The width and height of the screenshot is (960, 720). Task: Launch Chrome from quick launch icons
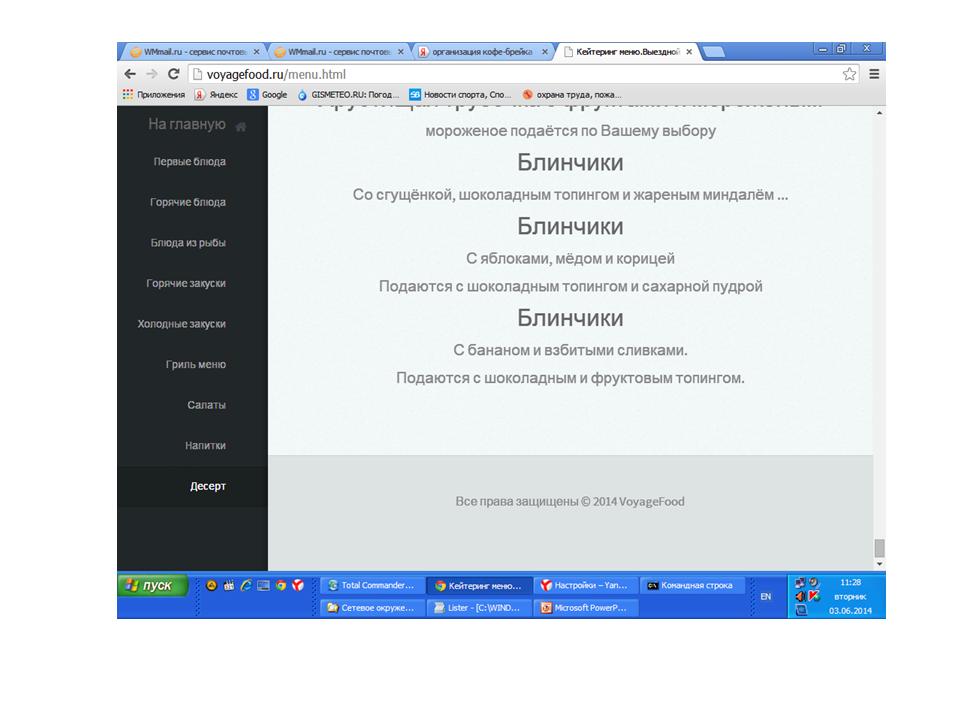pyautogui.click(x=280, y=585)
